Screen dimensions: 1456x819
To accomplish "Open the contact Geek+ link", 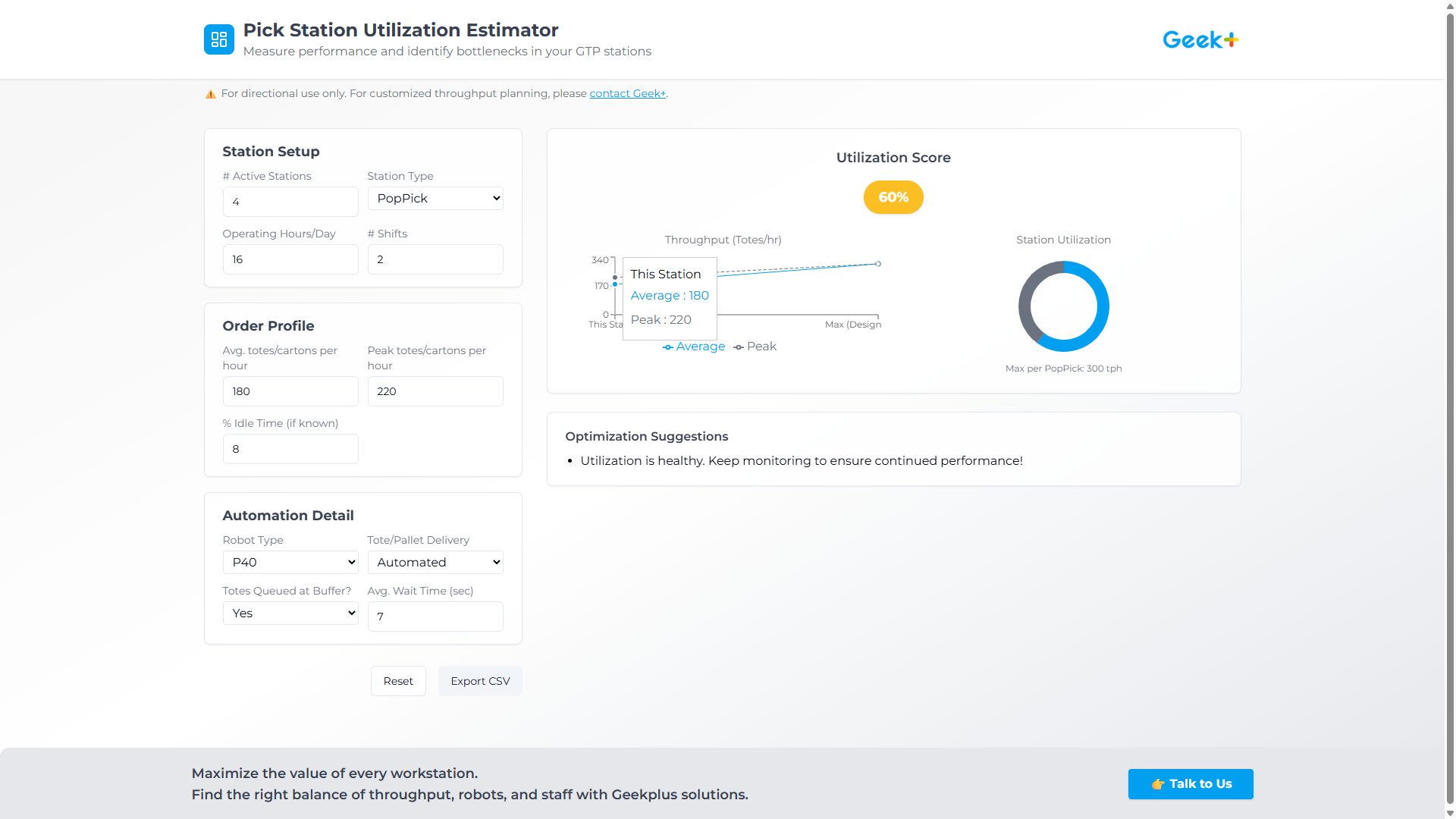I will click(627, 93).
